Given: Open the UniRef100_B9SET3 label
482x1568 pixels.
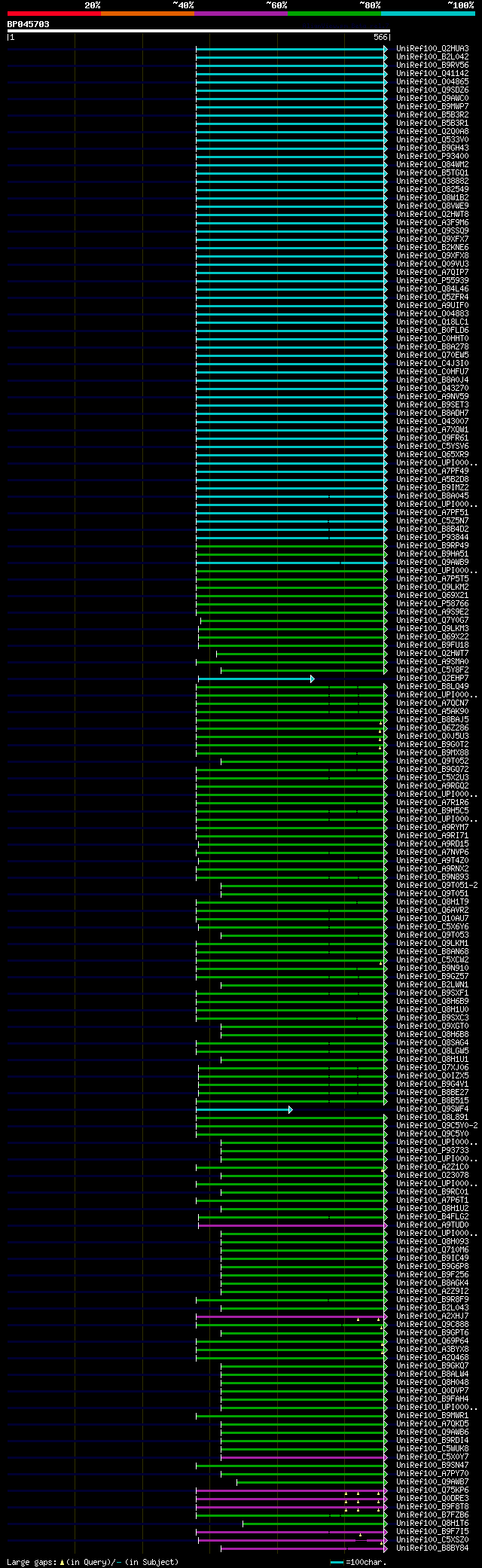Looking at the screenshot, I should (x=432, y=404).
